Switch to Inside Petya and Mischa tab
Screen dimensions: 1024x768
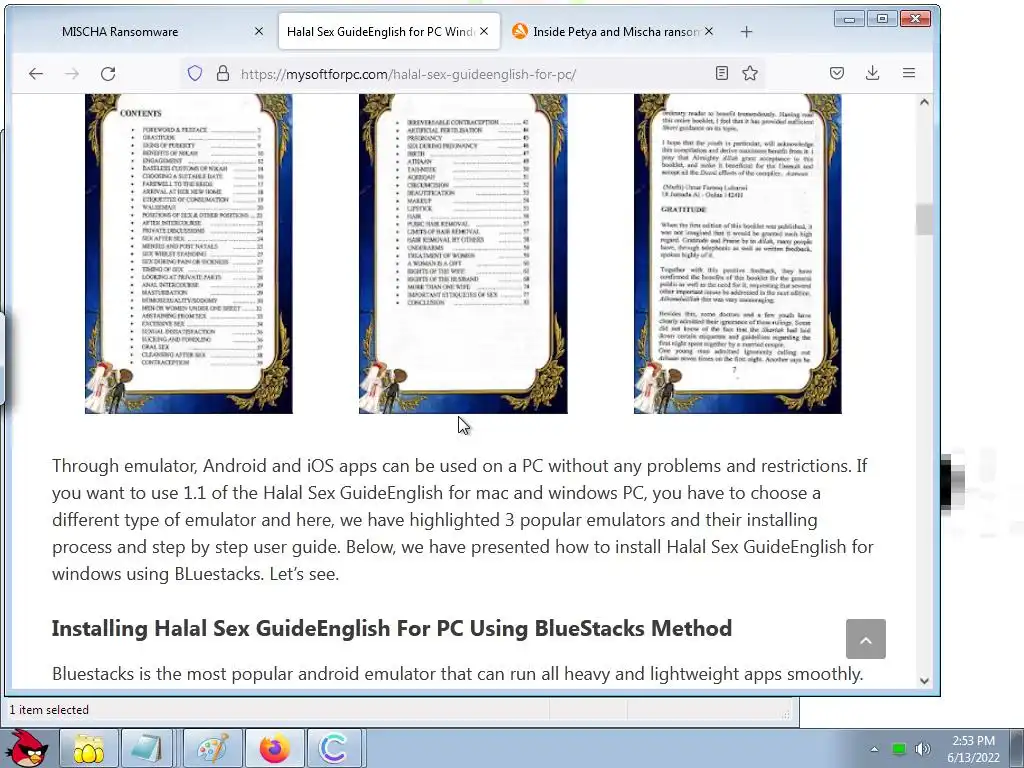point(616,31)
